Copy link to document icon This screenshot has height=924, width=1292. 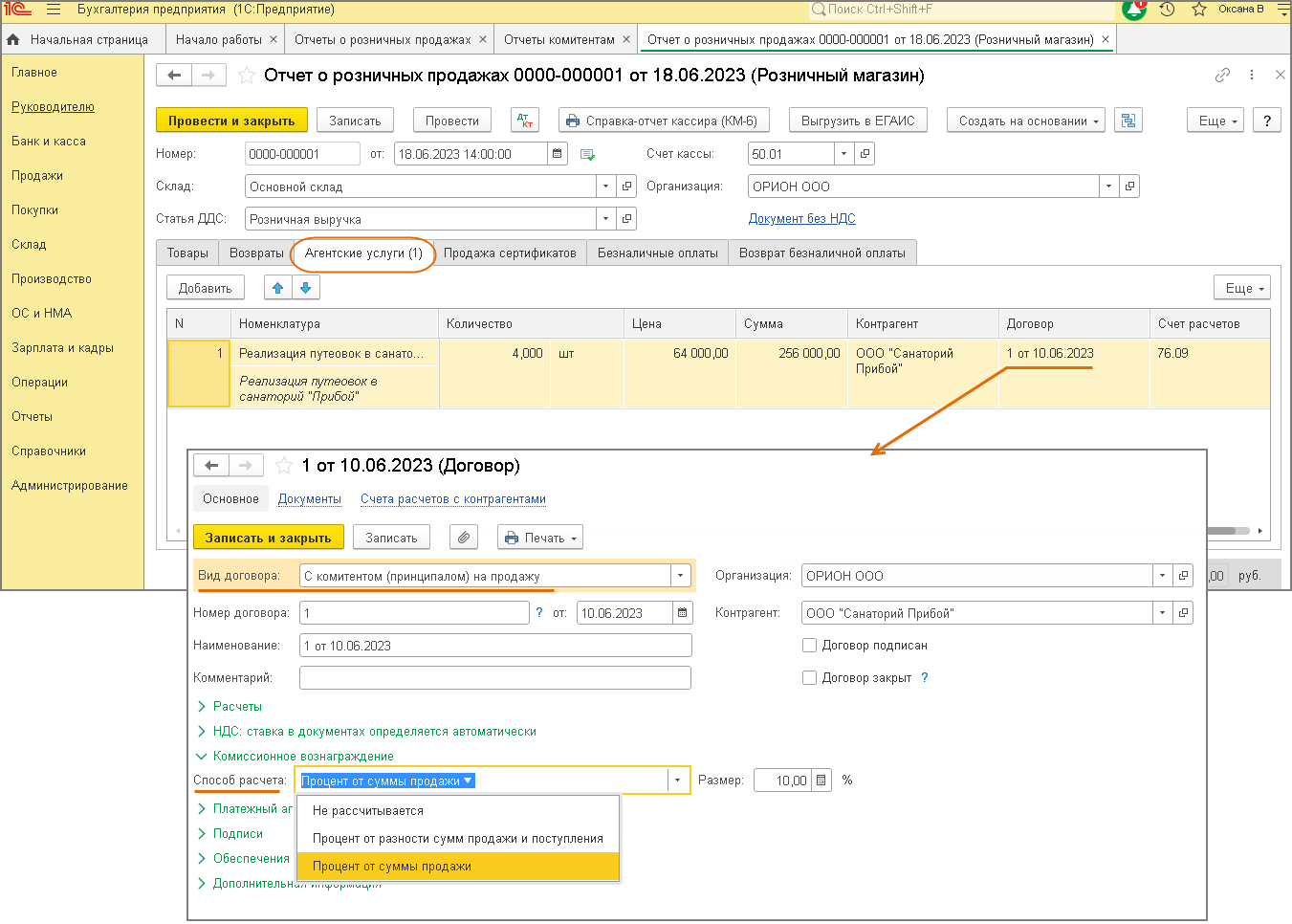[x=1222, y=75]
